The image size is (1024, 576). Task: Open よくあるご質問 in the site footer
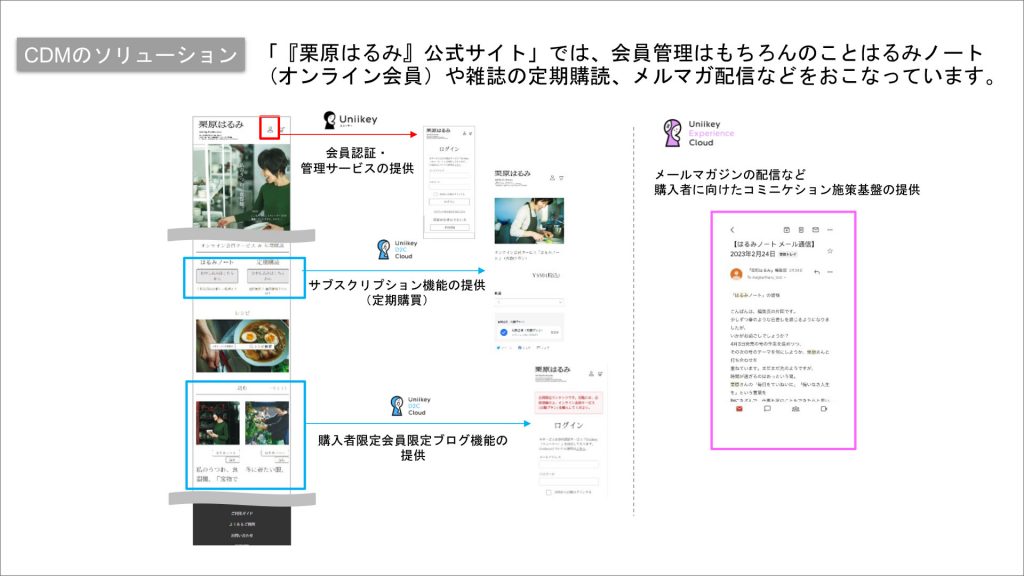pyautogui.click(x=242, y=524)
